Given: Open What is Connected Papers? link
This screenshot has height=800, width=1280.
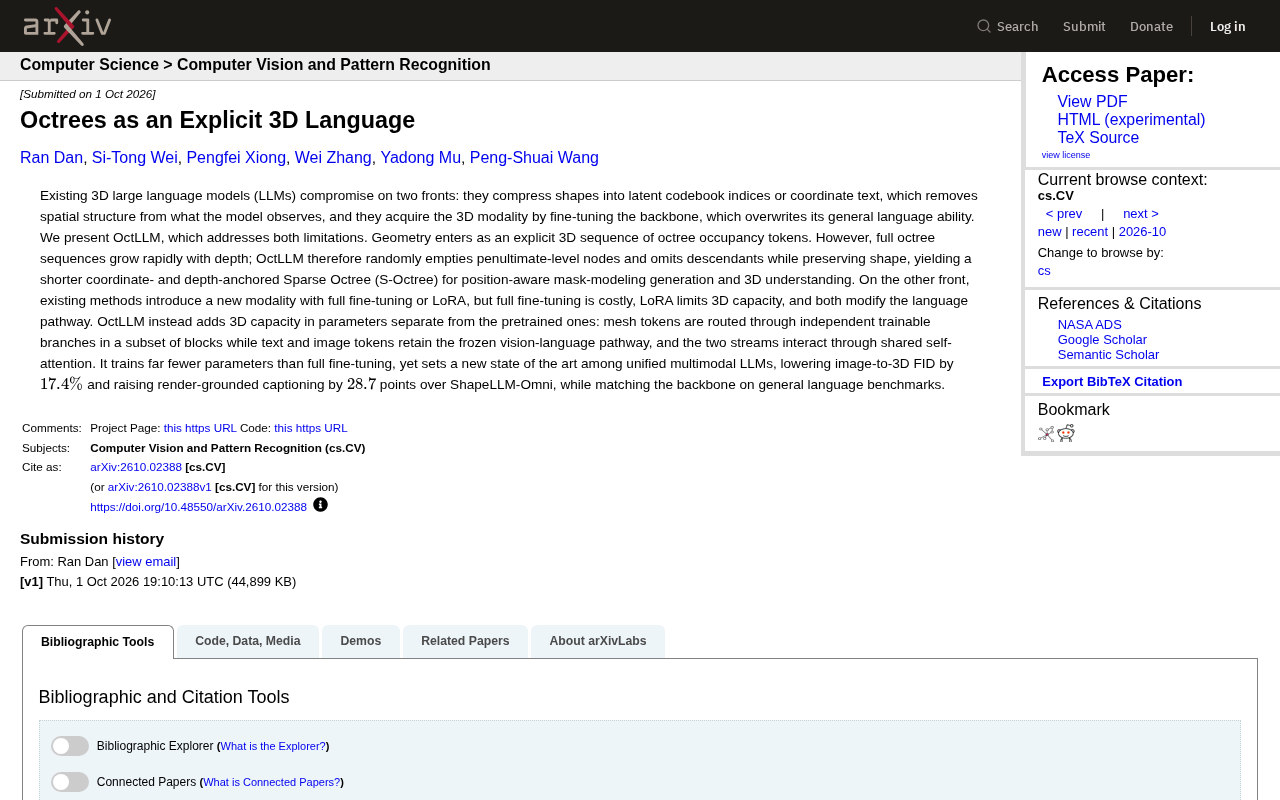Looking at the screenshot, I should pos(272,782).
